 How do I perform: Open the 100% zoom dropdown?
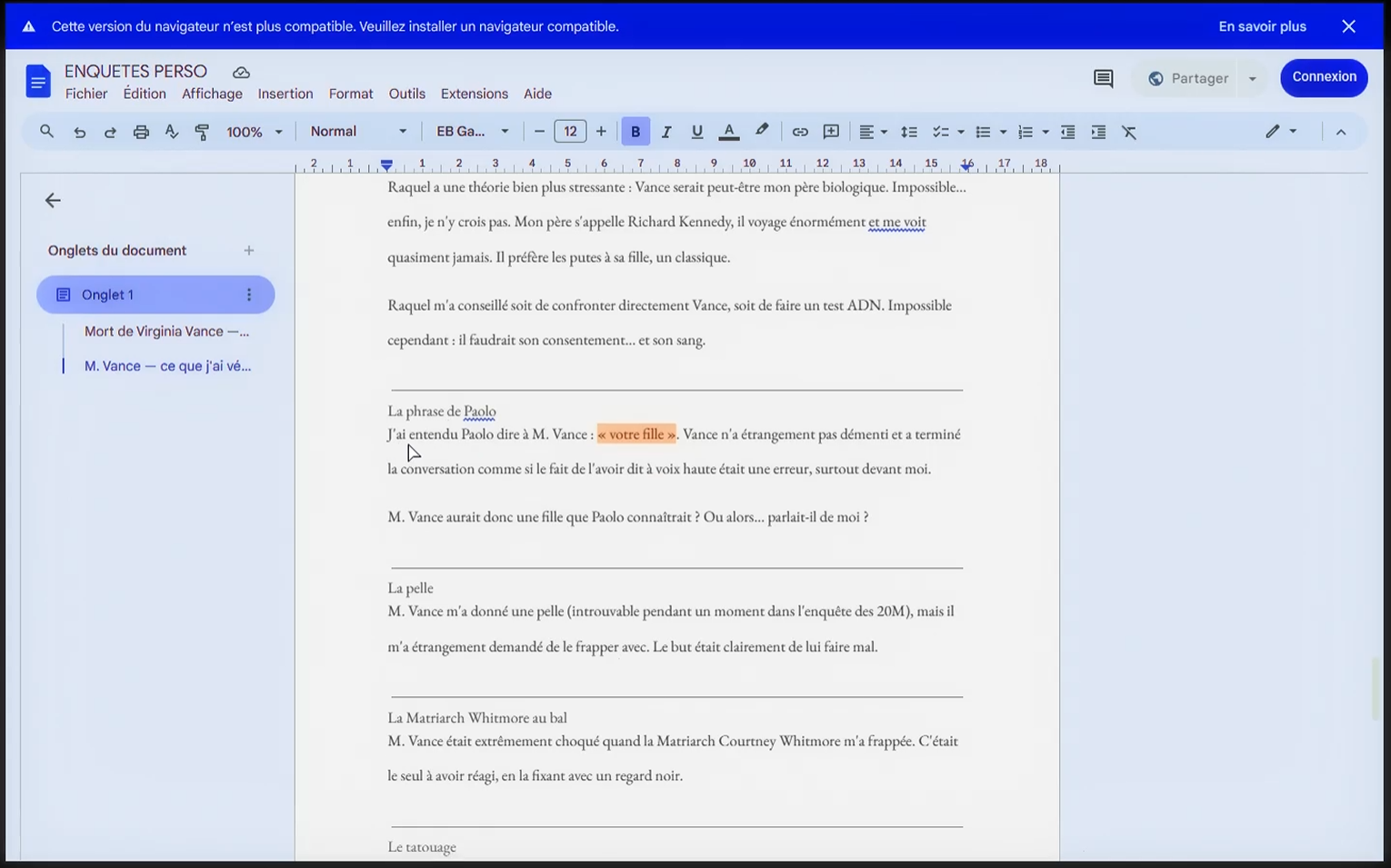tap(255, 132)
